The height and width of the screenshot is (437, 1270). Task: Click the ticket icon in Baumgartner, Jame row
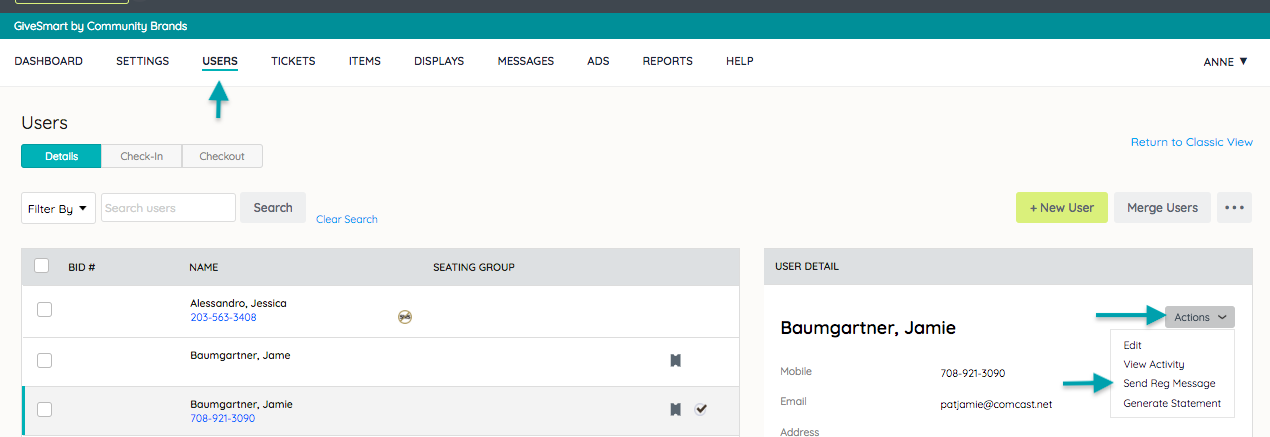pyautogui.click(x=676, y=360)
